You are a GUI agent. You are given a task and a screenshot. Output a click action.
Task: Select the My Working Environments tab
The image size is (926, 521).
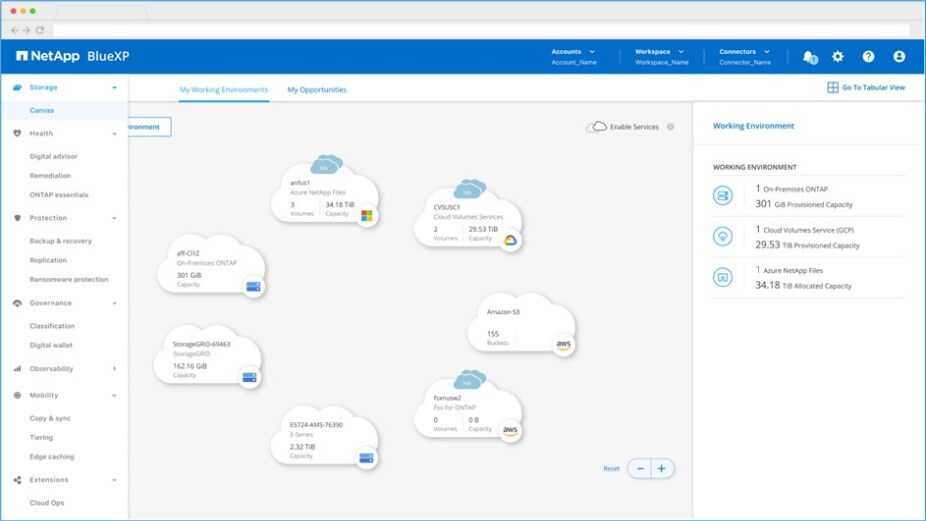pyautogui.click(x=224, y=90)
